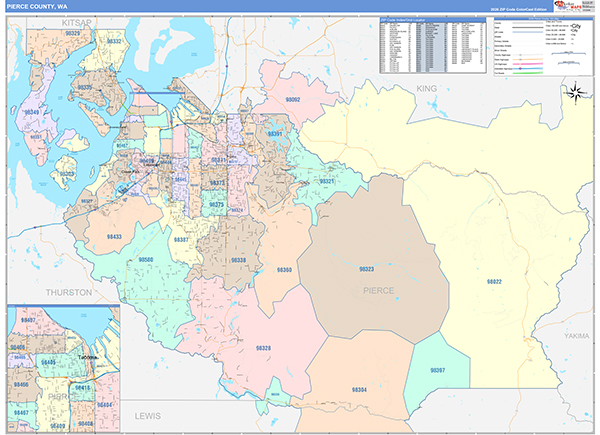Click the 98580 ZIP code label

point(146,259)
